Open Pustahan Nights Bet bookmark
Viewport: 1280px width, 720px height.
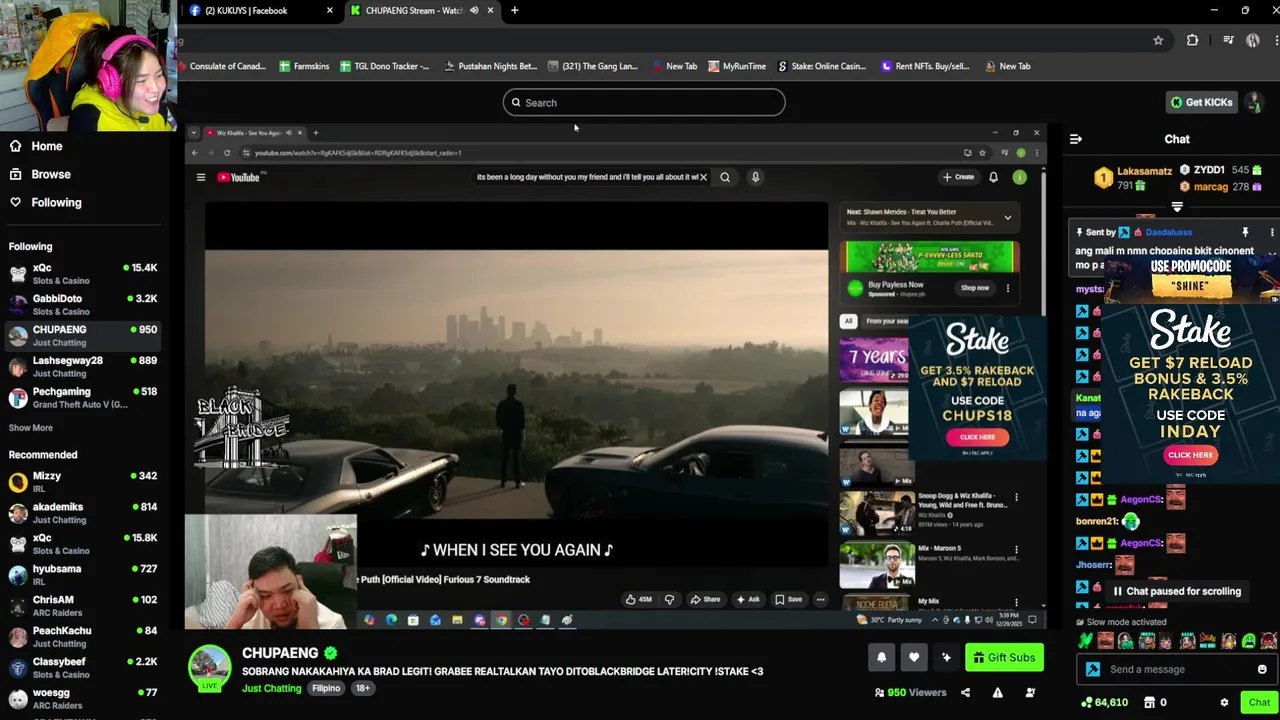490,66
